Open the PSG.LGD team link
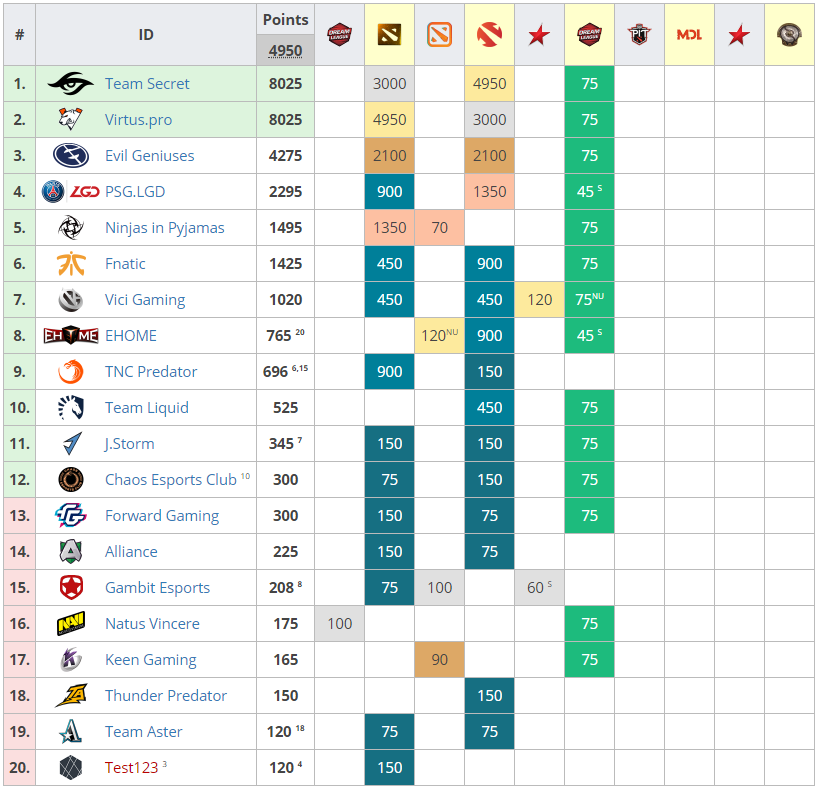The height and width of the screenshot is (789, 818). point(135,192)
